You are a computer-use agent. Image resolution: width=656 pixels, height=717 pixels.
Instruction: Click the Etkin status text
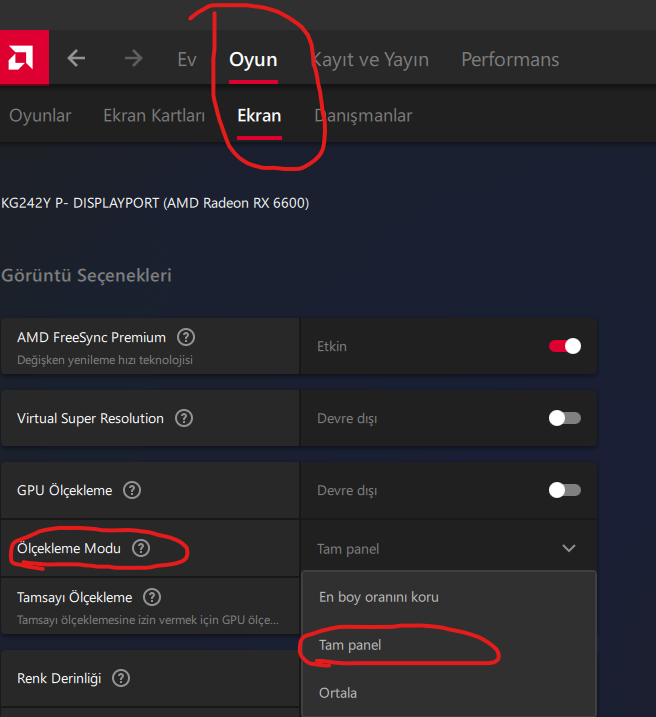coord(332,347)
